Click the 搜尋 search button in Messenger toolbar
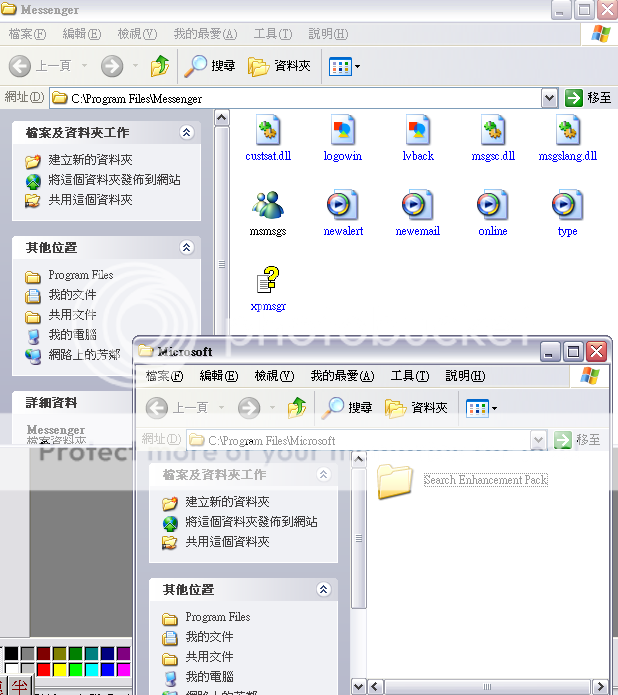This screenshot has height=695, width=618. (211, 66)
